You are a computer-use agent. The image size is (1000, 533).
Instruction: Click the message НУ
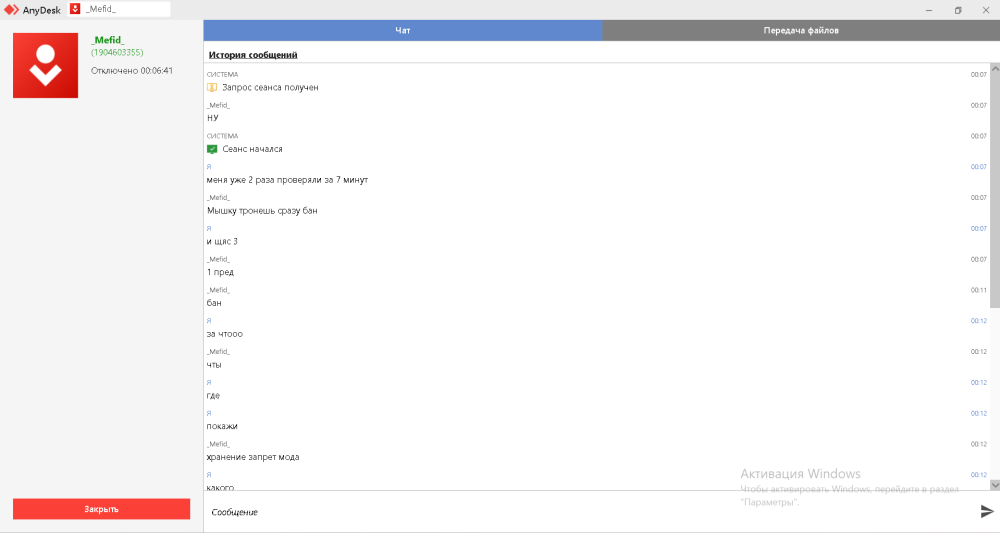(212, 118)
